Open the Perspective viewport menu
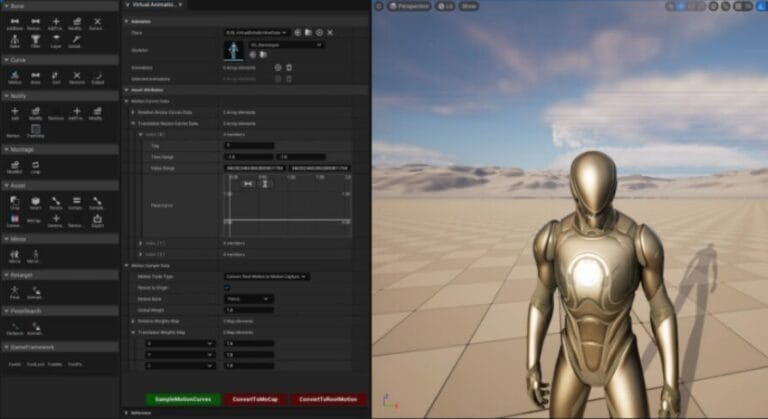 409,6
